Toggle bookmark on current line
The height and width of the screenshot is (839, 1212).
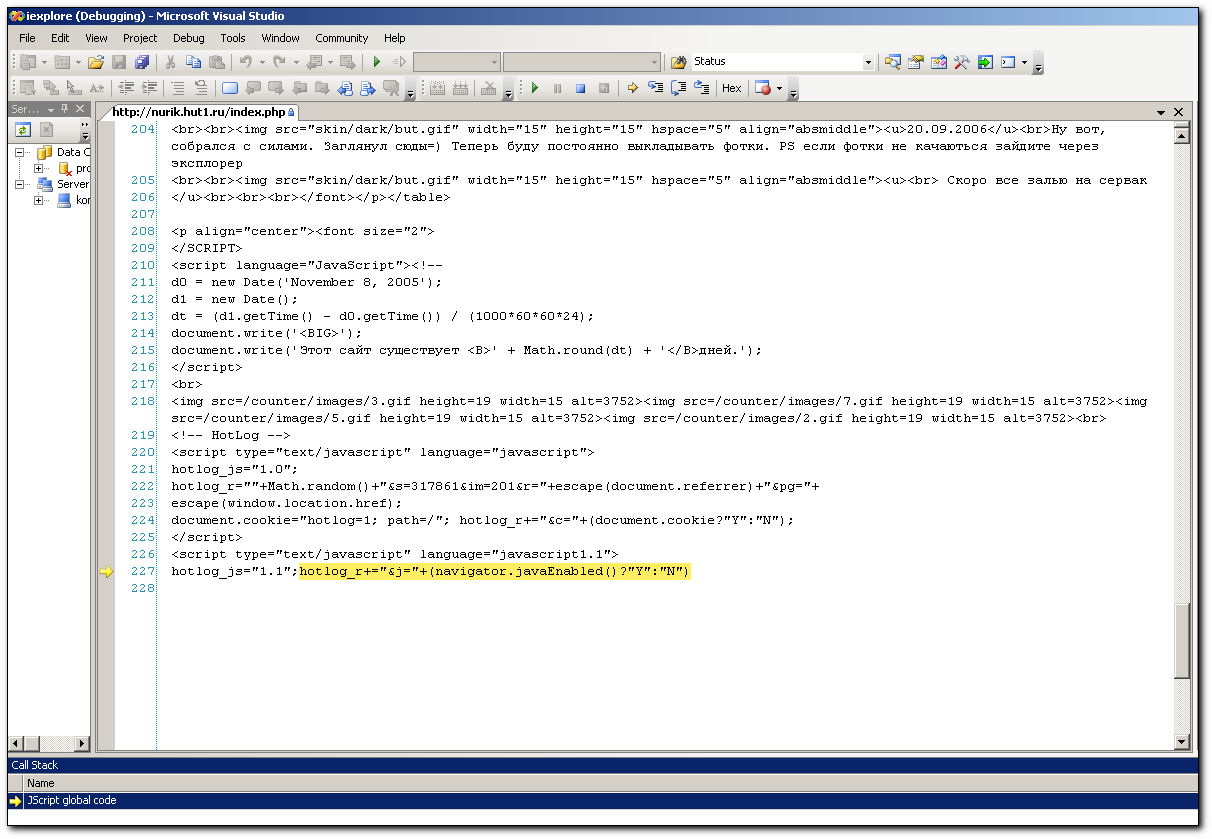point(230,88)
